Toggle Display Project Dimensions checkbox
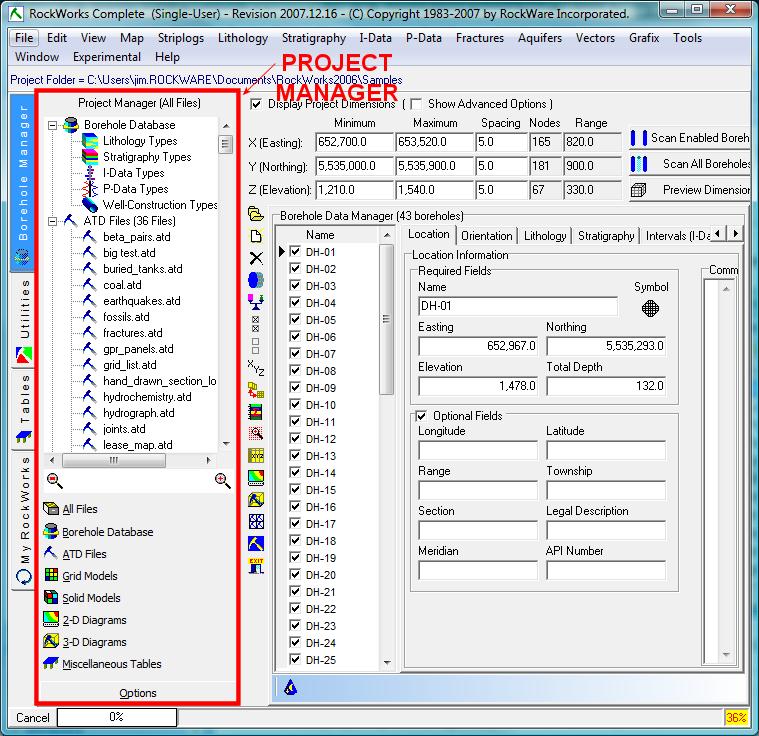 tap(256, 104)
